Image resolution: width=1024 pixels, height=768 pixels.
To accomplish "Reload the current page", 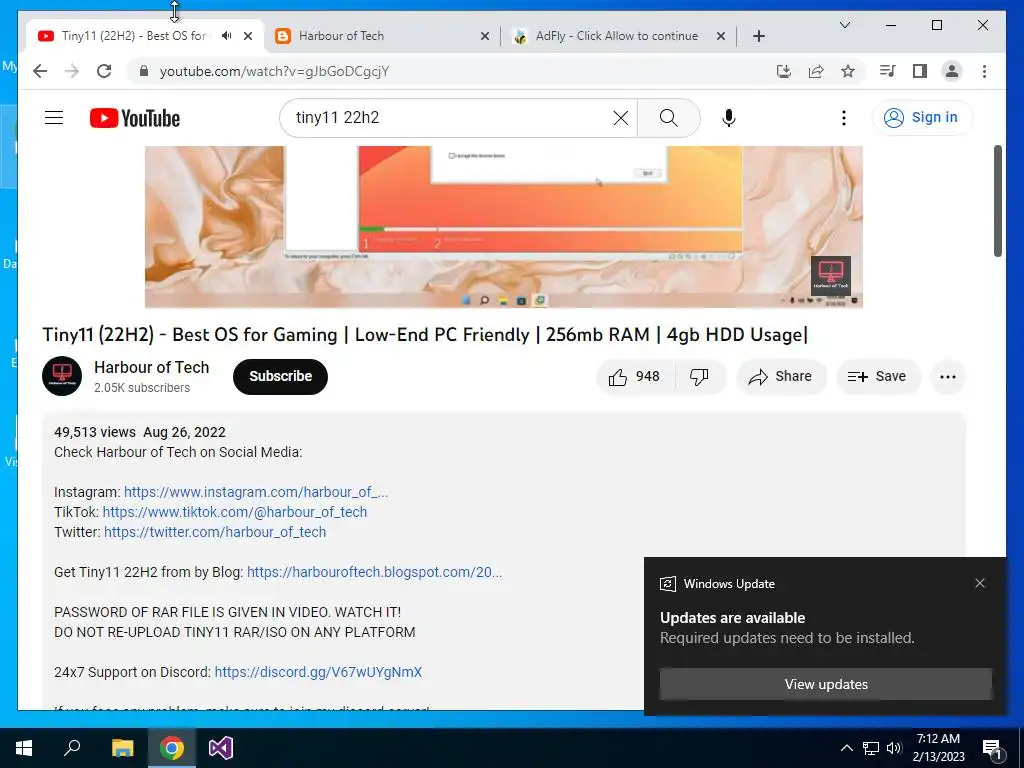I will (104, 71).
